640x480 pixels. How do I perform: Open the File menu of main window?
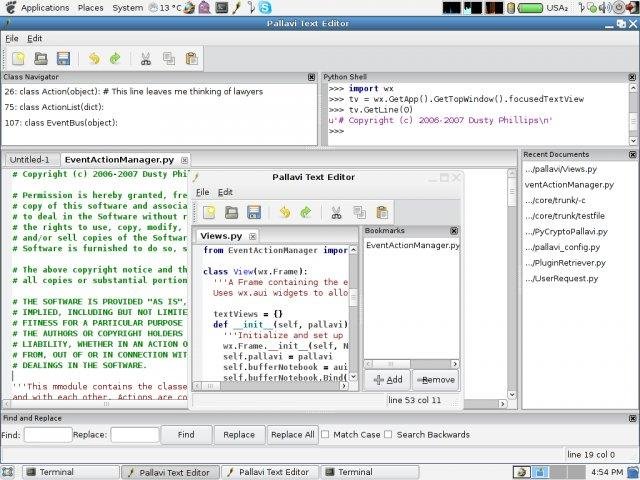pos(11,38)
